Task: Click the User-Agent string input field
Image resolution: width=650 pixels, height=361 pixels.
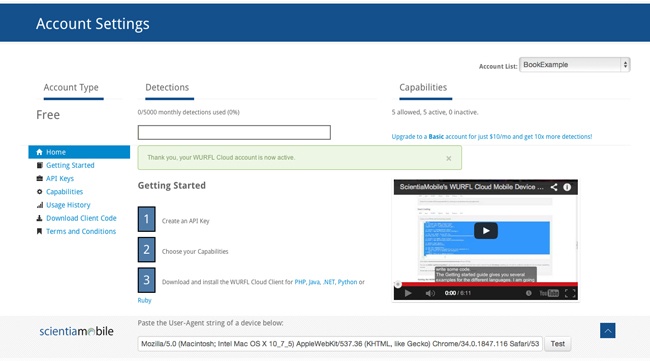Action: pos(340,344)
